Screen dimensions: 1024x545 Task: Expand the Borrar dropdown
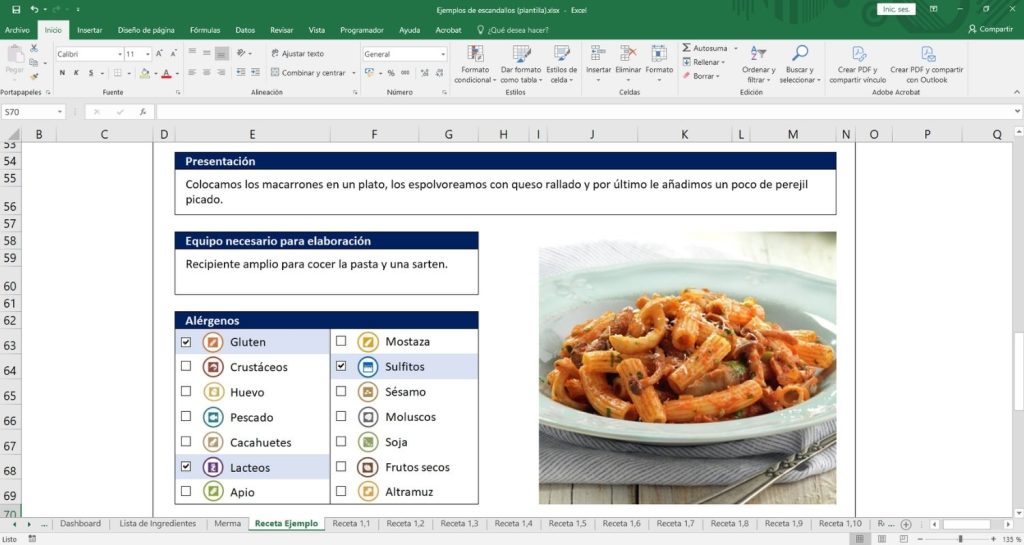[718, 76]
